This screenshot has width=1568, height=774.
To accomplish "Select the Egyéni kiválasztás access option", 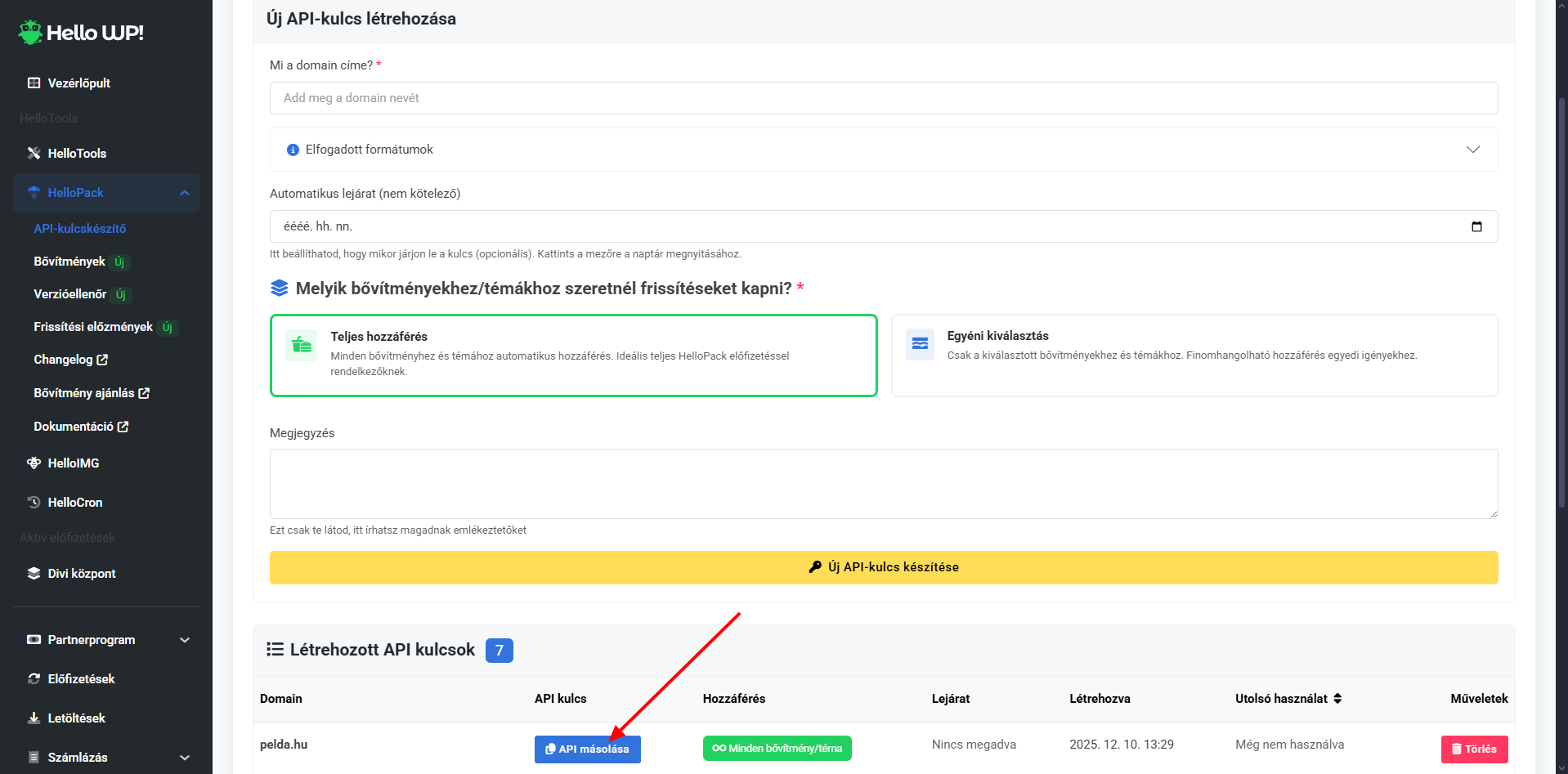I will 1194,356.
